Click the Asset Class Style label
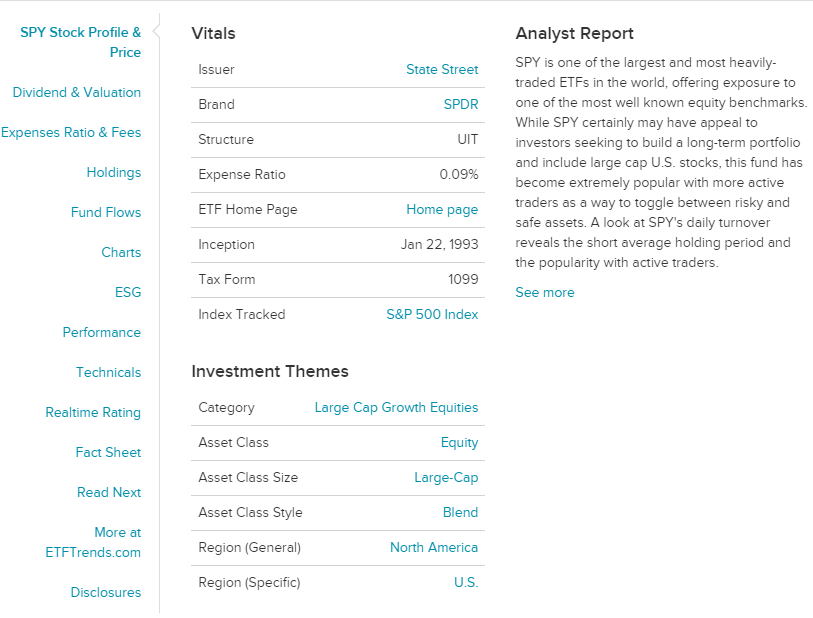The width and height of the screenshot is (813, 618). click(250, 512)
